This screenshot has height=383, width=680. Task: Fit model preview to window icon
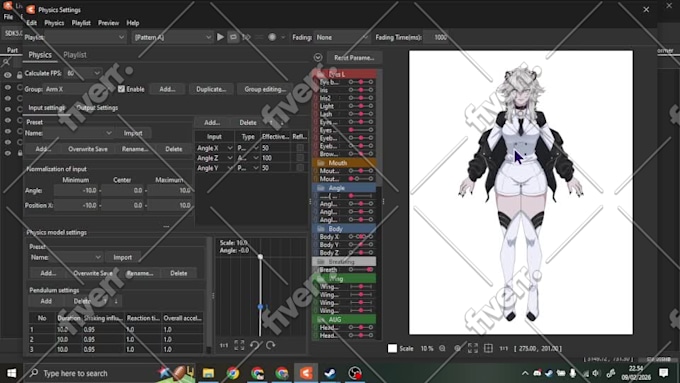click(x=473, y=348)
